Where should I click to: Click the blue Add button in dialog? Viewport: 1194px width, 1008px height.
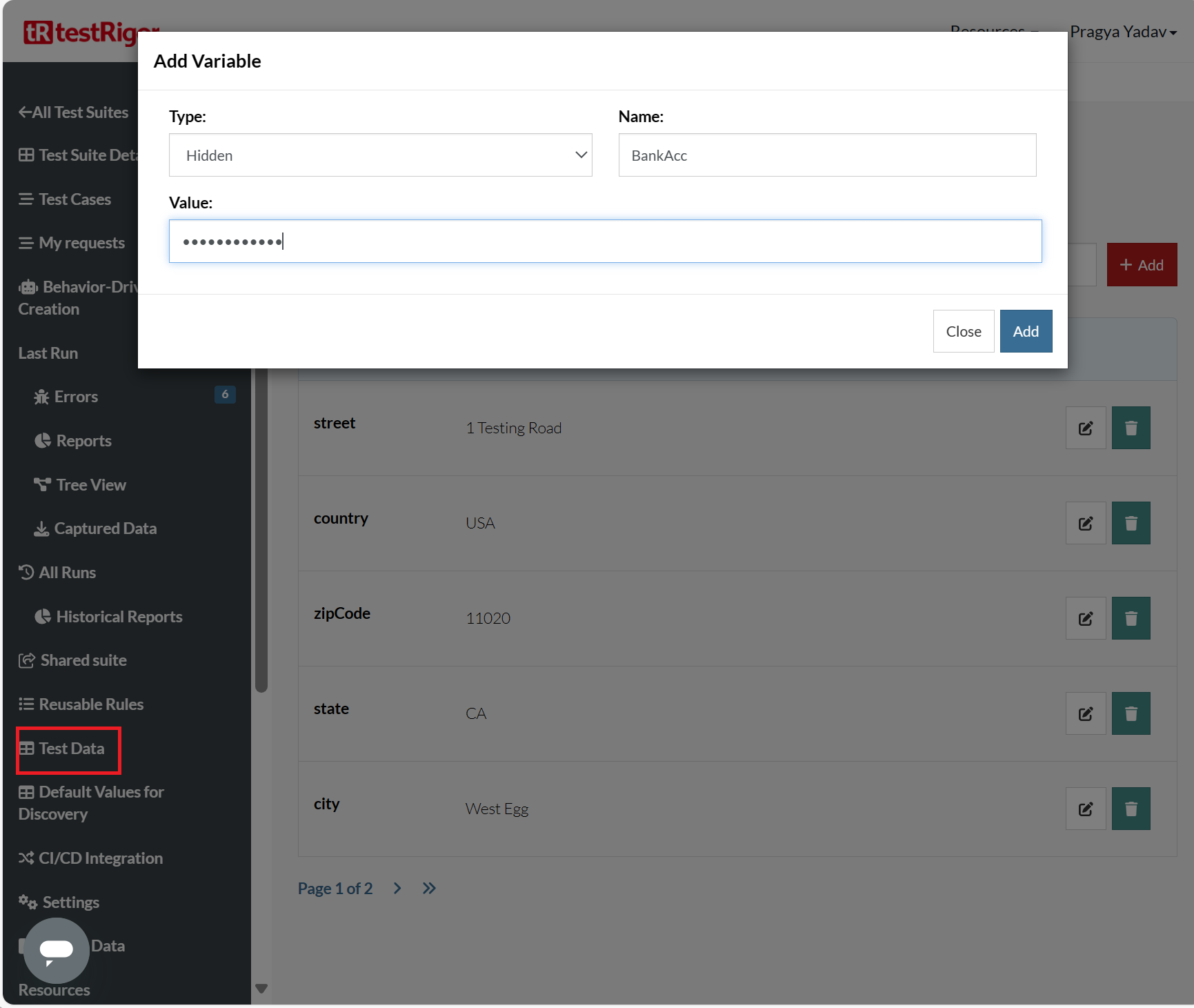point(1025,331)
